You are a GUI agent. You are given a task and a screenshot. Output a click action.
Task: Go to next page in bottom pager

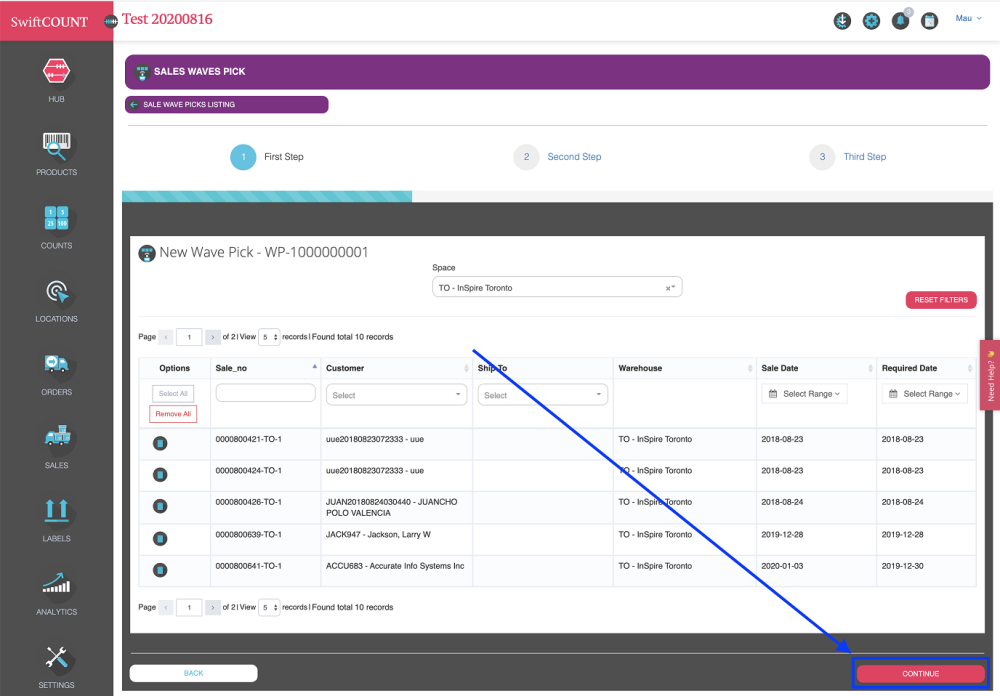click(x=212, y=607)
